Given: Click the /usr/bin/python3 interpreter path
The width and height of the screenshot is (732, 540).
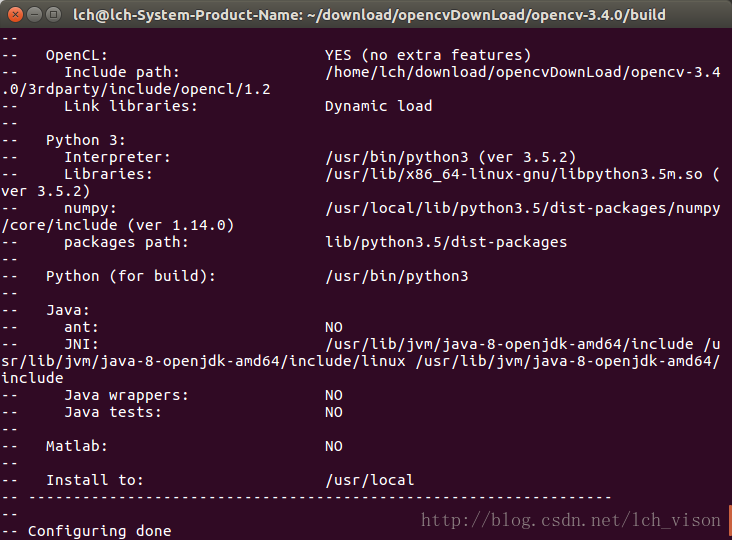Looking at the screenshot, I should coord(397,157).
